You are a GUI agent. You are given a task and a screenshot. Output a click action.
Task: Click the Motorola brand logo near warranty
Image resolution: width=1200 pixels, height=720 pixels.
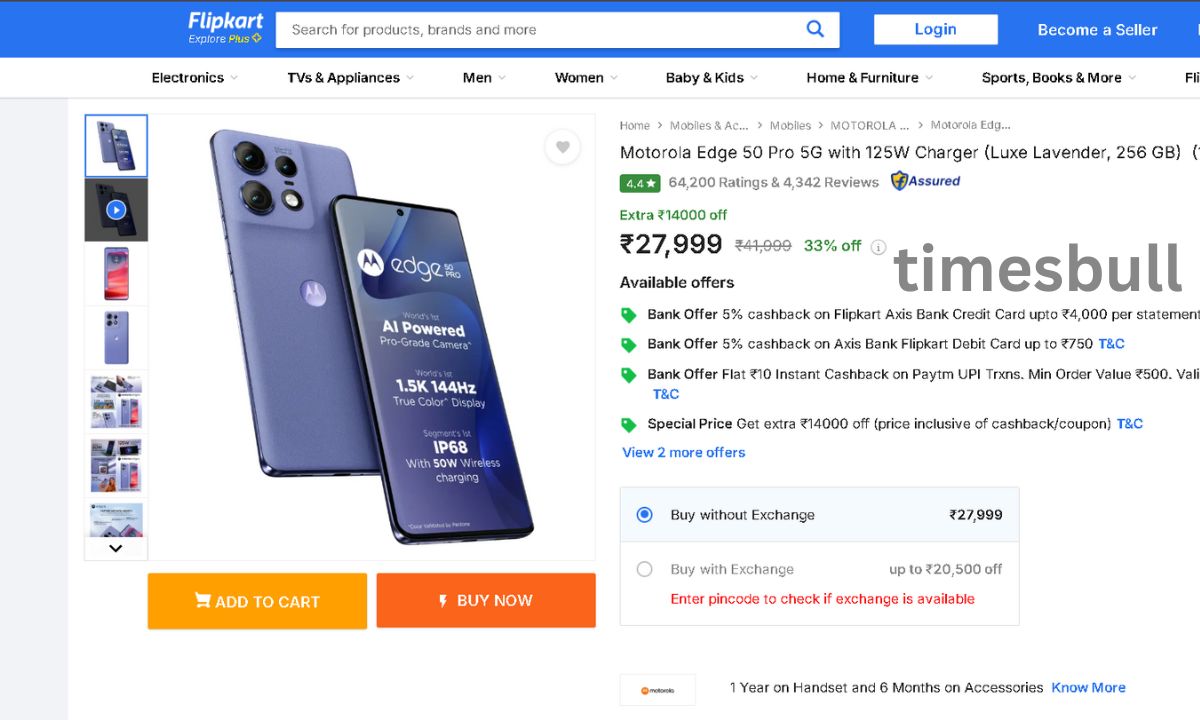point(657,690)
